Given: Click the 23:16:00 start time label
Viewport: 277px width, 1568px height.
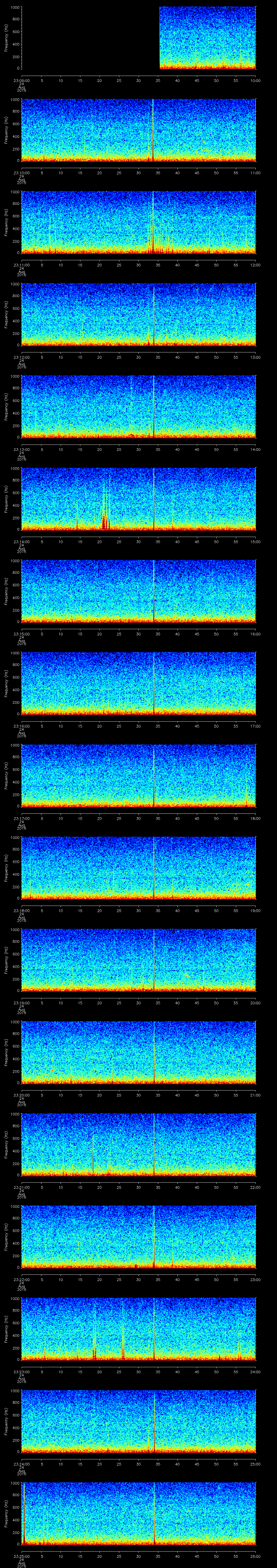Looking at the screenshot, I should pyautogui.click(x=22, y=726).
